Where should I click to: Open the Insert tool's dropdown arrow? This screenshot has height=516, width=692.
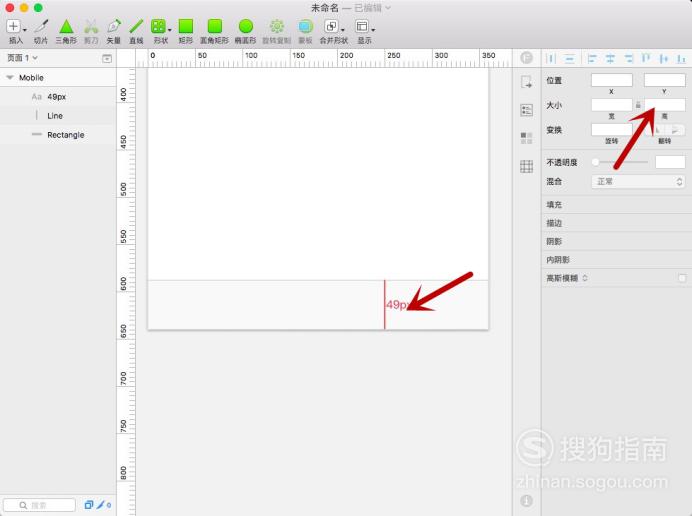pos(25,30)
